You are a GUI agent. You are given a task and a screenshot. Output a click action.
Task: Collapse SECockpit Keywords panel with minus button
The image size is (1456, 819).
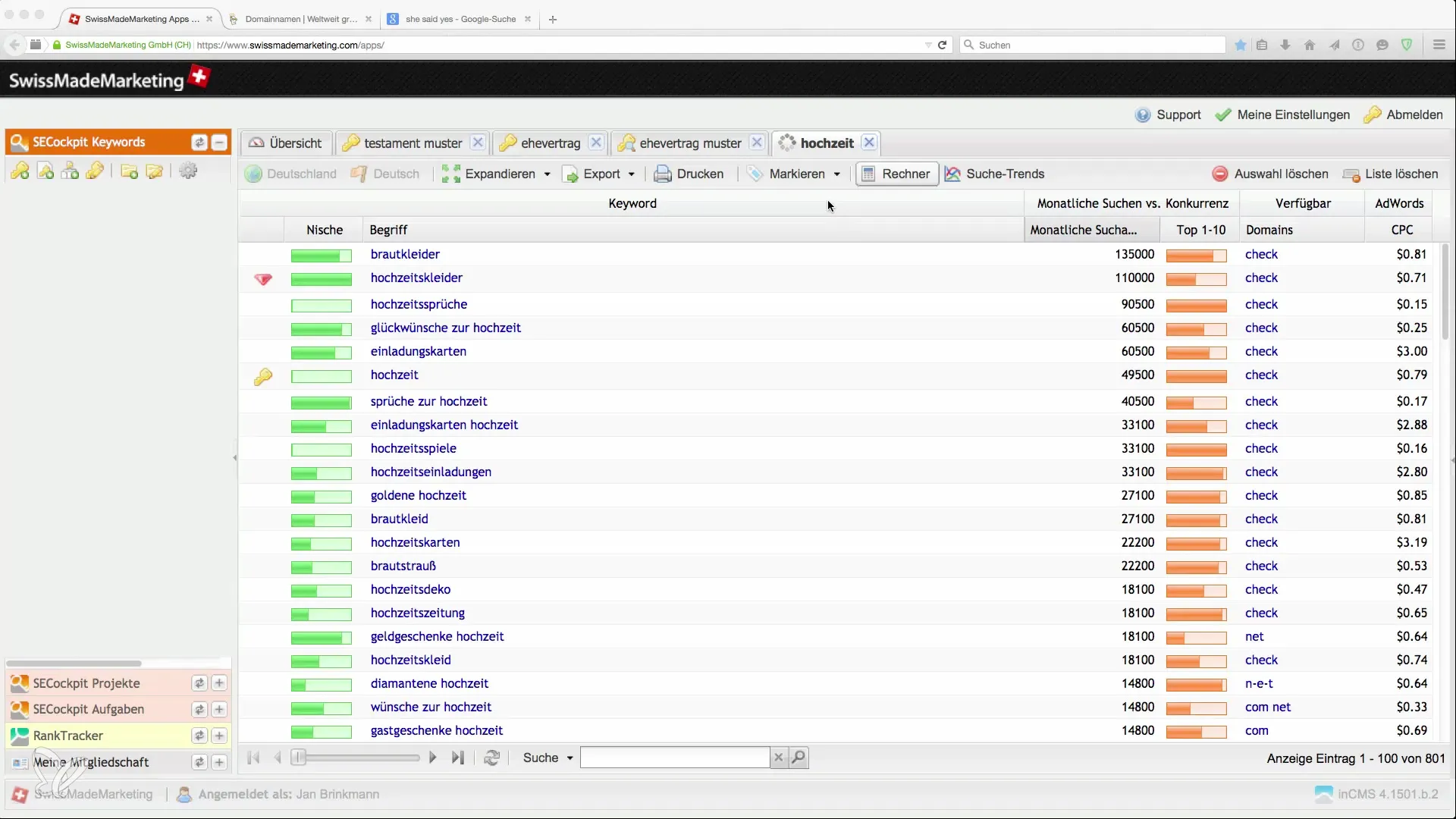219,143
